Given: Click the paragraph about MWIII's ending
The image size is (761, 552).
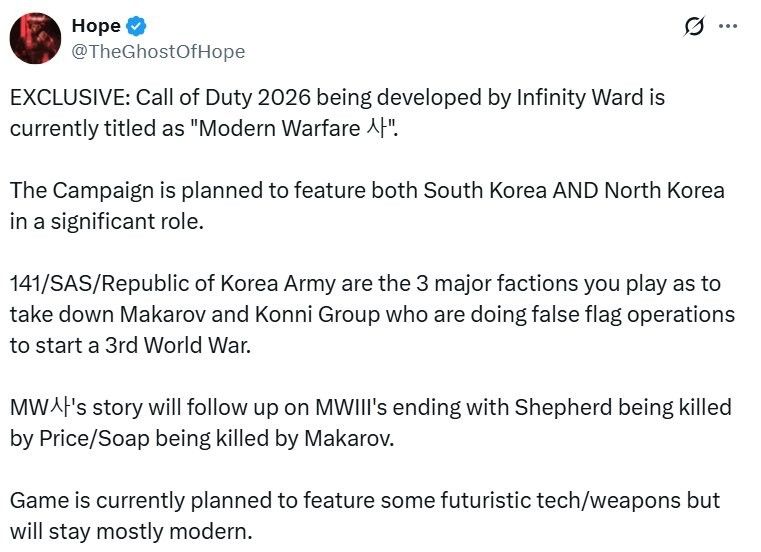Looking at the screenshot, I should [371, 422].
